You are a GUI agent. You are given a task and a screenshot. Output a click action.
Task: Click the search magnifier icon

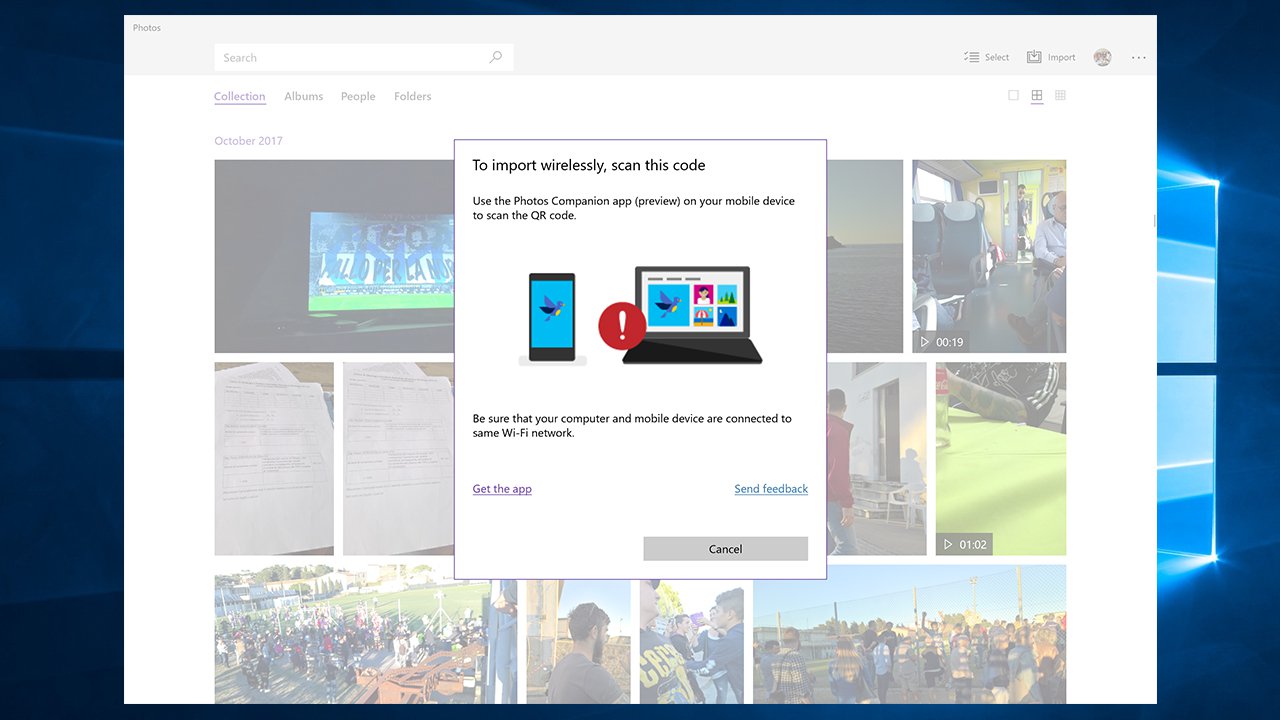(x=495, y=57)
